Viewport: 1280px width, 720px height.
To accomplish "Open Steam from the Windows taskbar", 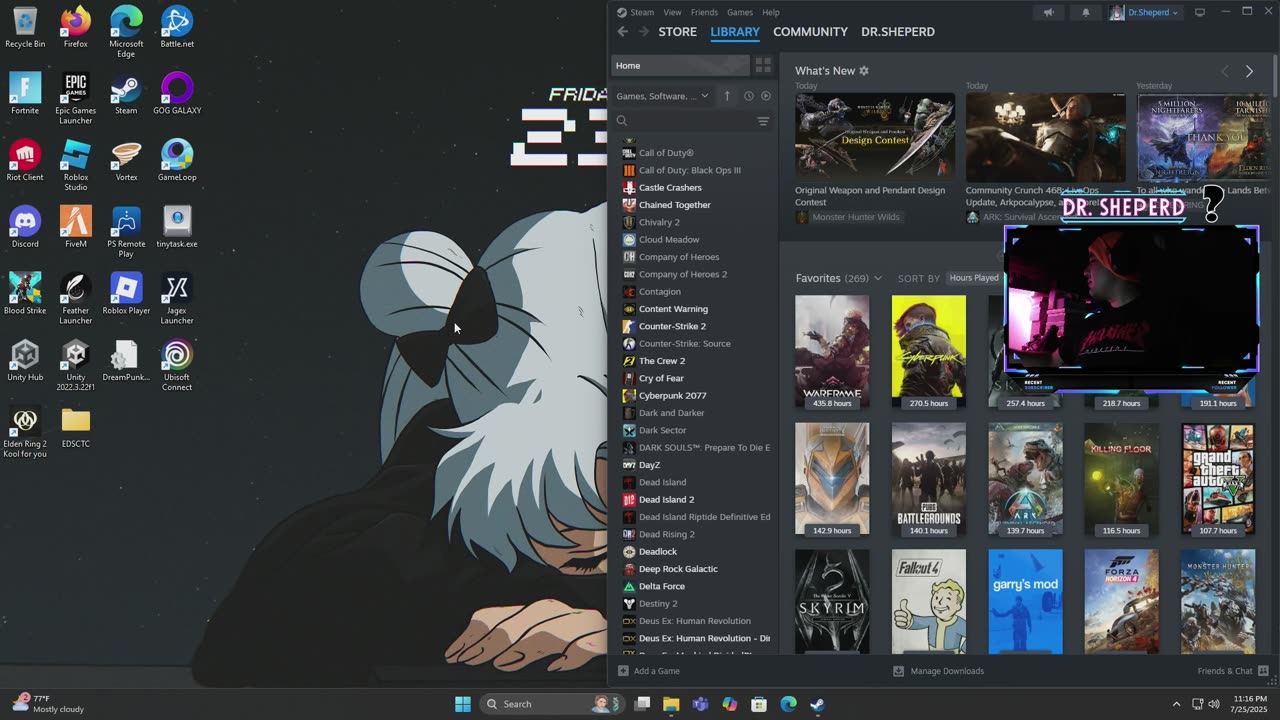I will [817, 704].
